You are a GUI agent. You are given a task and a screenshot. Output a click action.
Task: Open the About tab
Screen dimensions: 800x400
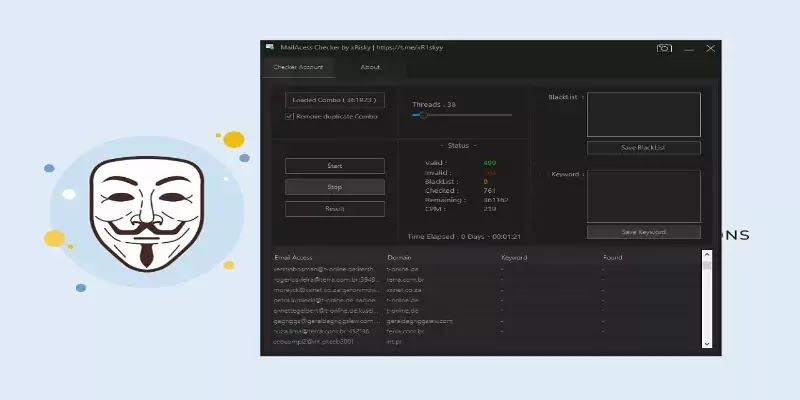[370, 67]
